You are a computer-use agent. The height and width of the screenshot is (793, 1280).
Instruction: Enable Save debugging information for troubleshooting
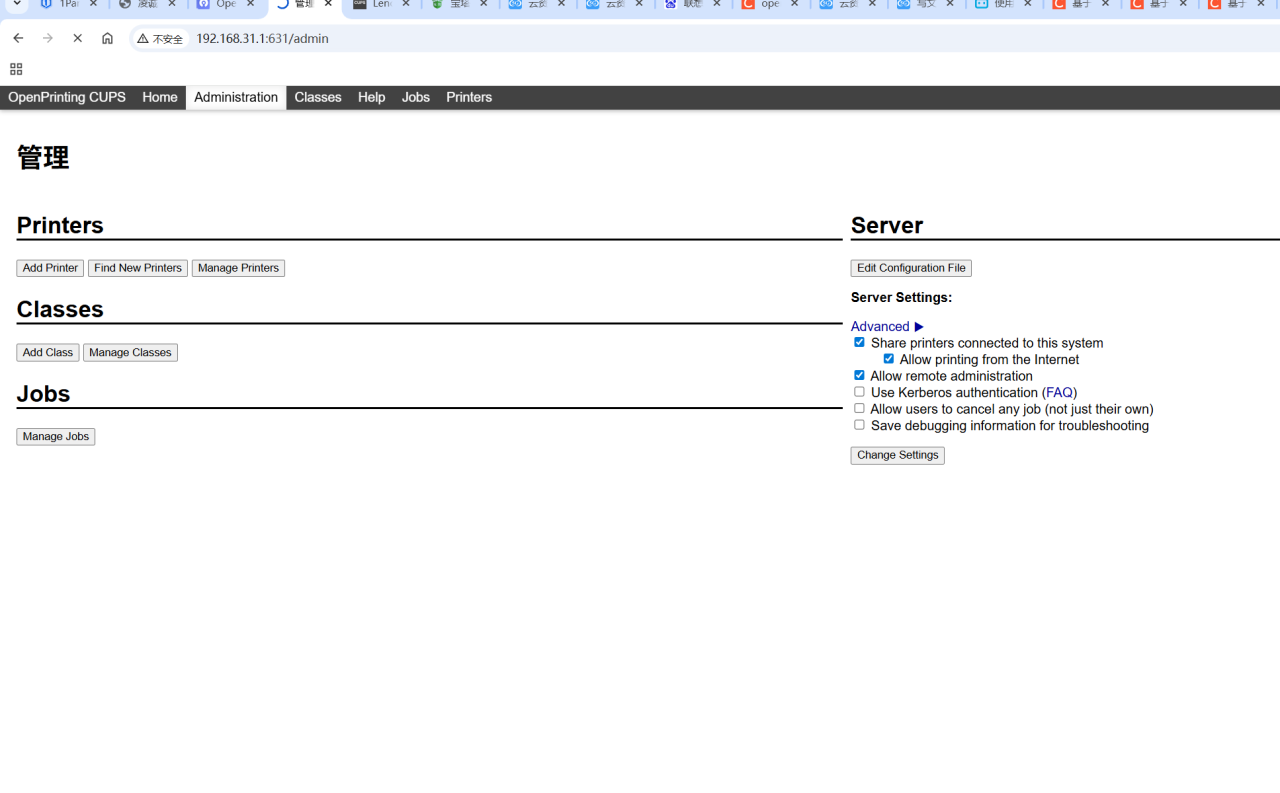coord(859,425)
